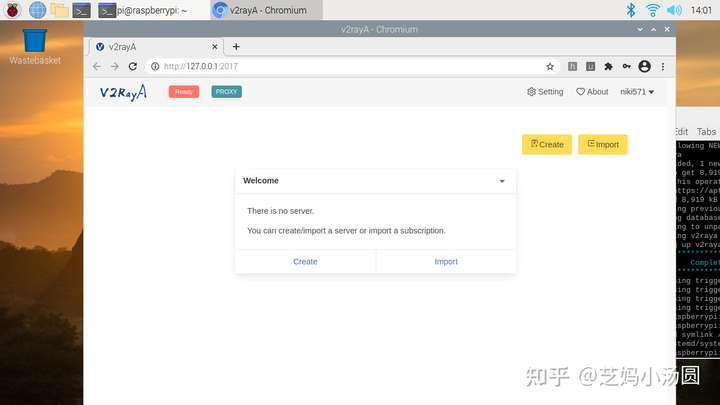This screenshot has width=720, height=405.
Task: Open the Chromium three-dot menu
Action: click(x=663, y=67)
